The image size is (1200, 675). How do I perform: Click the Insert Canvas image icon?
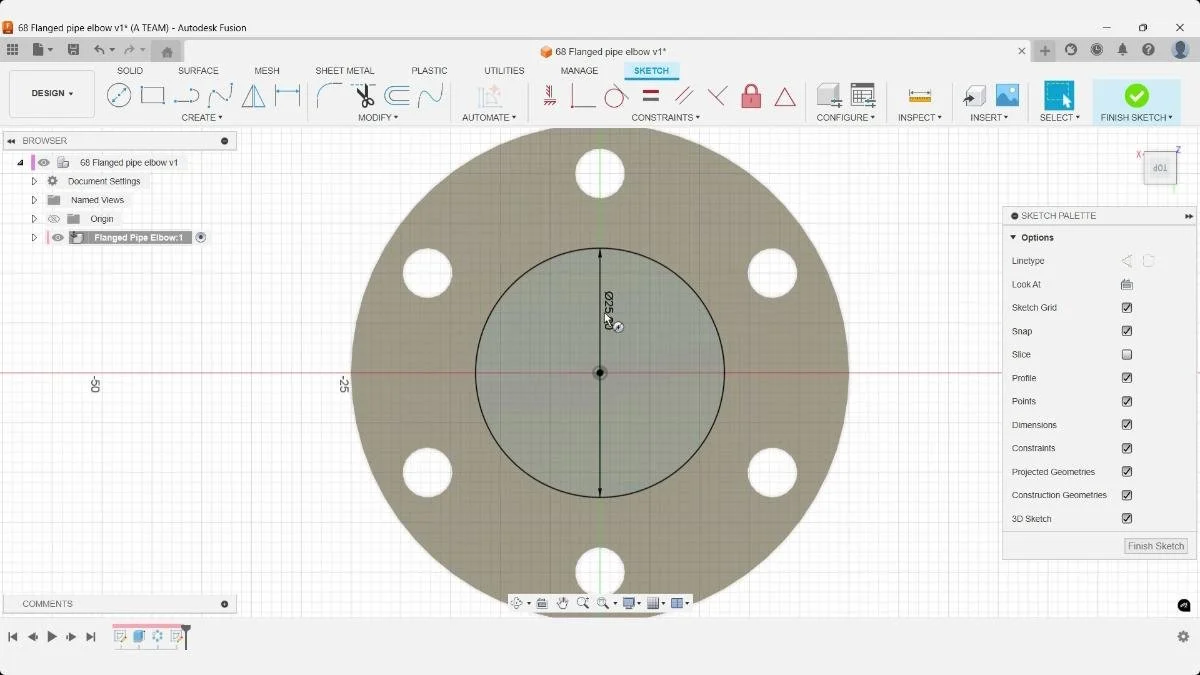1007,96
